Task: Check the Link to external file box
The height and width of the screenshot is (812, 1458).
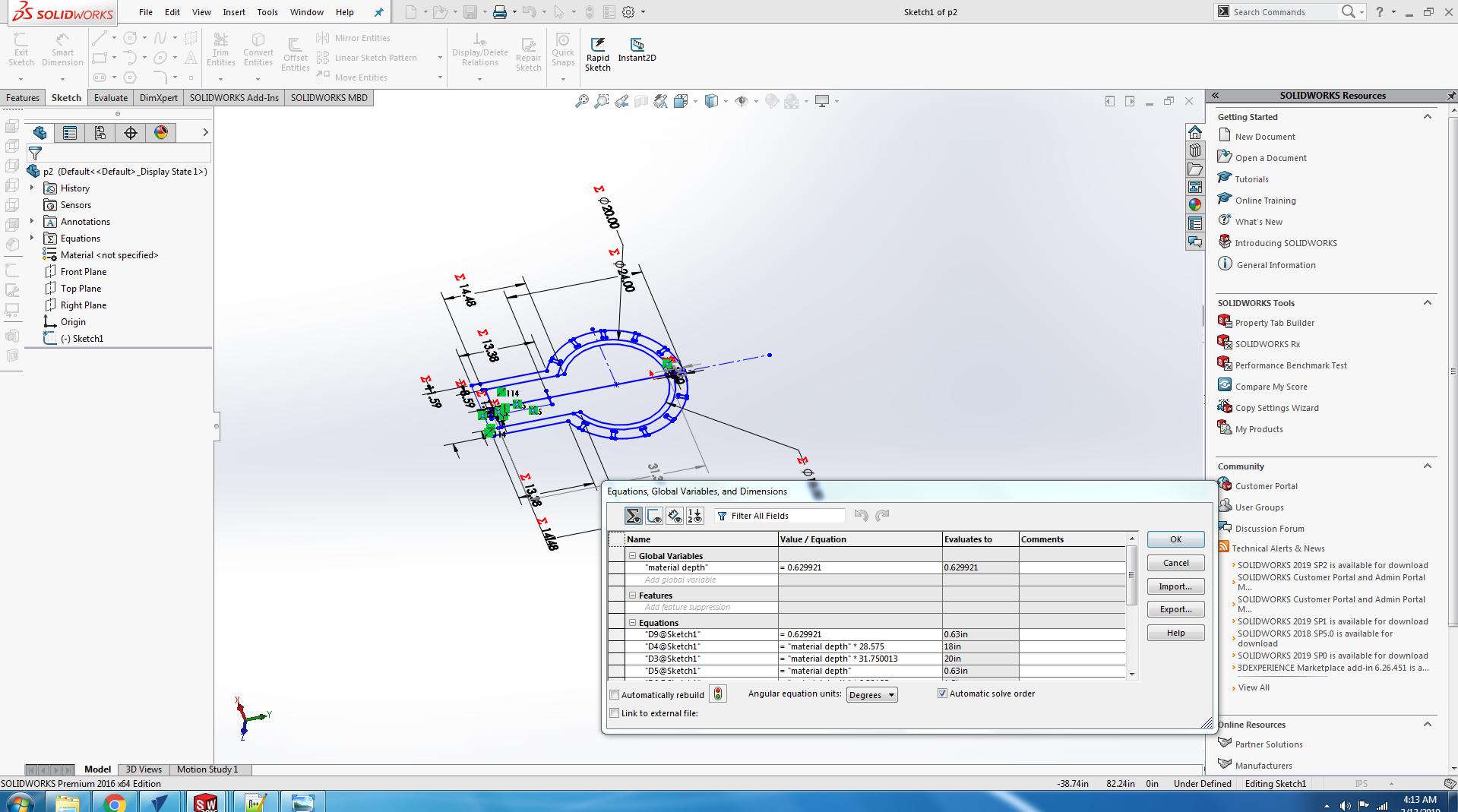Action: coord(615,713)
